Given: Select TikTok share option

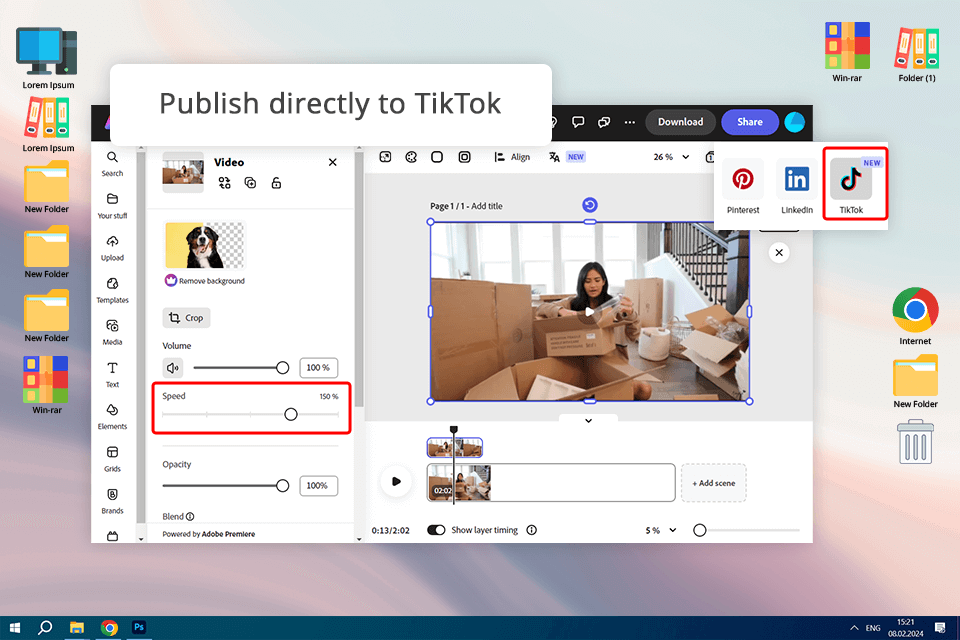Looking at the screenshot, I should tap(851, 186).
